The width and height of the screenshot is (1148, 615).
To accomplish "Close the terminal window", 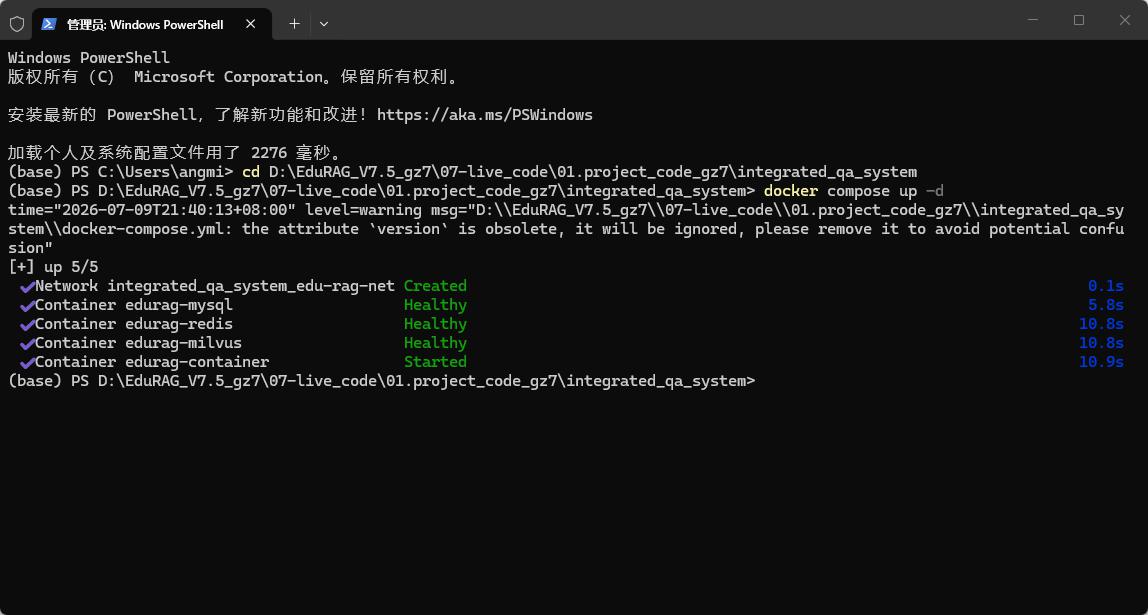I will click(1125, 20).
